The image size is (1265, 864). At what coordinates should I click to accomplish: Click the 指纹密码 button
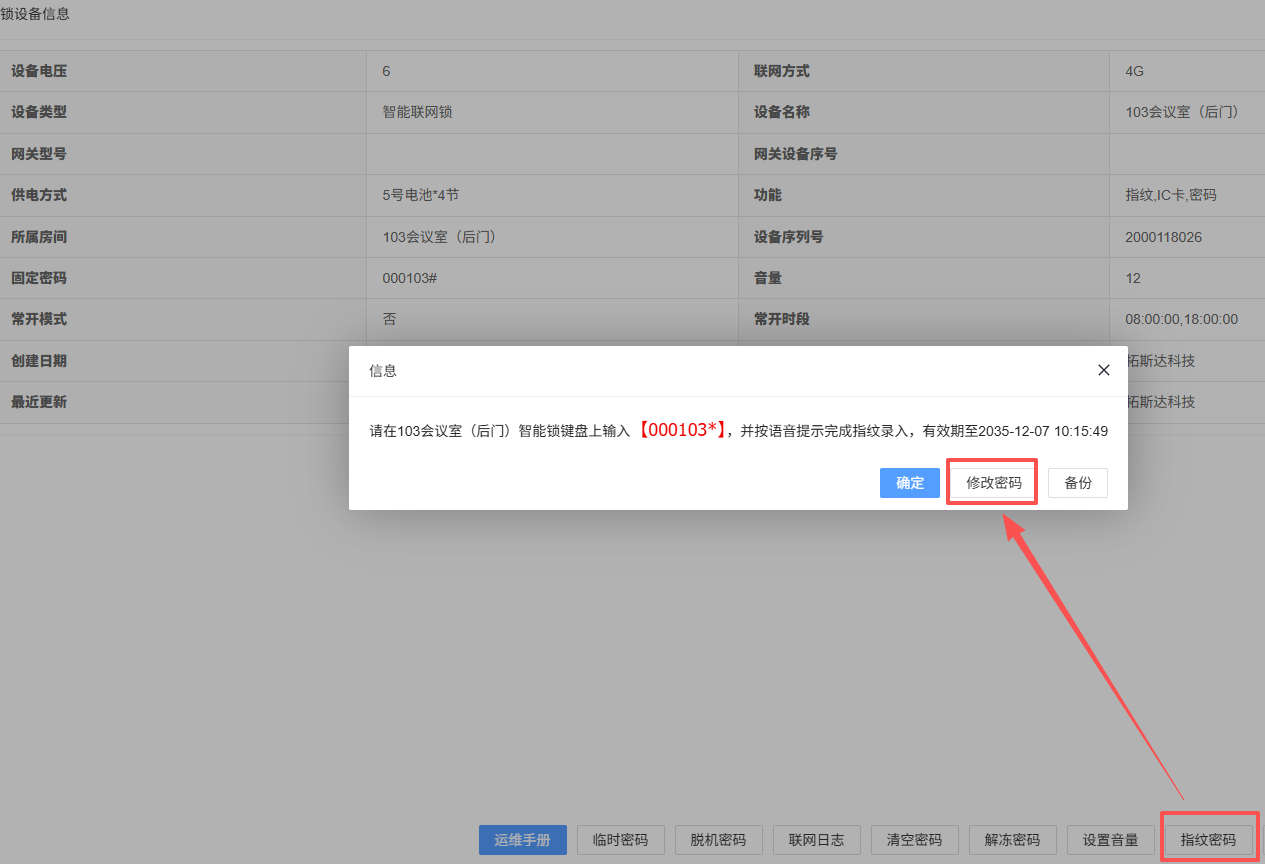(x=1208, y=840)
